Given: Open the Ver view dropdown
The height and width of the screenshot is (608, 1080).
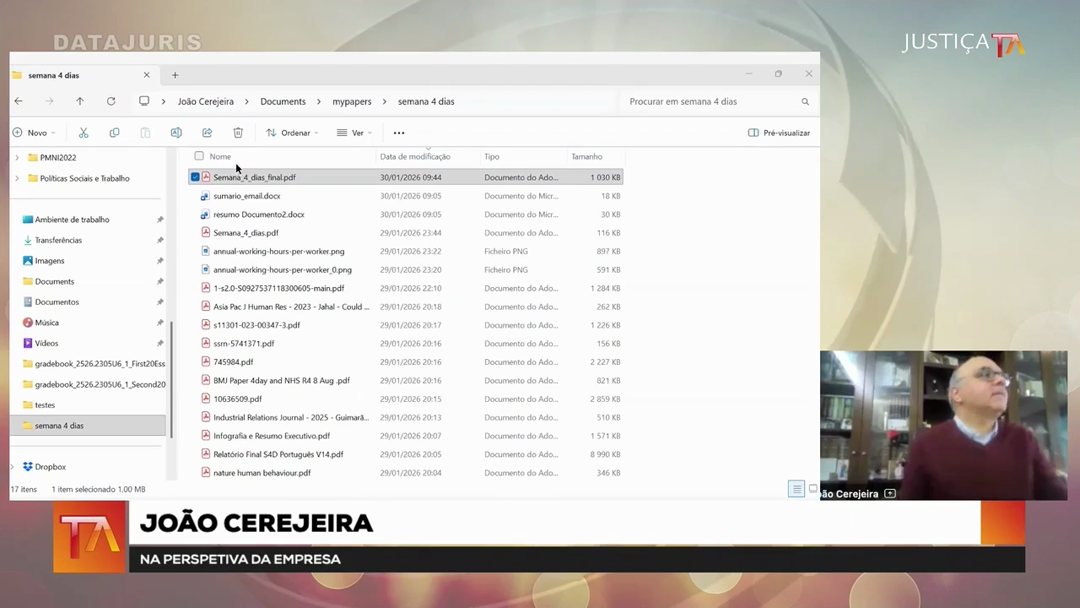Looking at the screenshot, I should click(354, 133).
